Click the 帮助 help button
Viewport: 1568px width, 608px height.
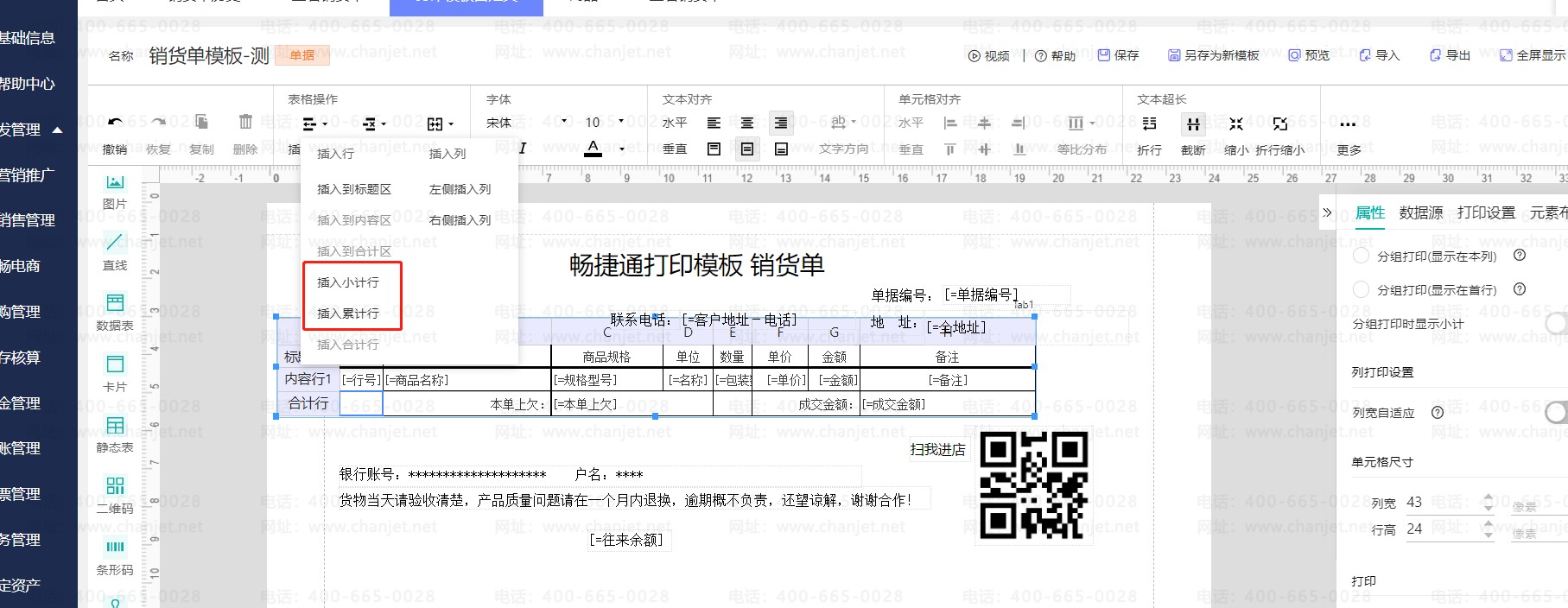pyautogui.click(x=1055, y=55)
